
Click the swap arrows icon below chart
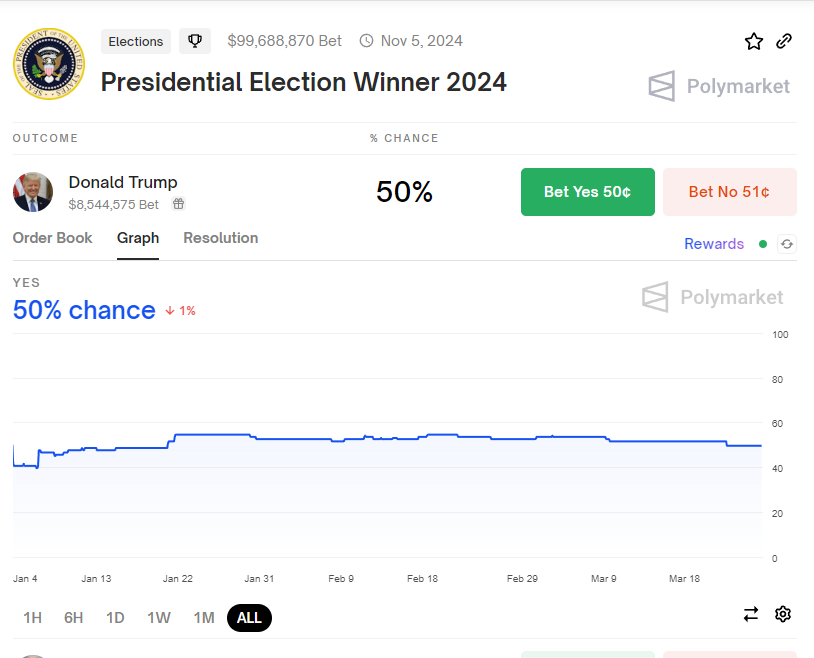click(751, 614)
